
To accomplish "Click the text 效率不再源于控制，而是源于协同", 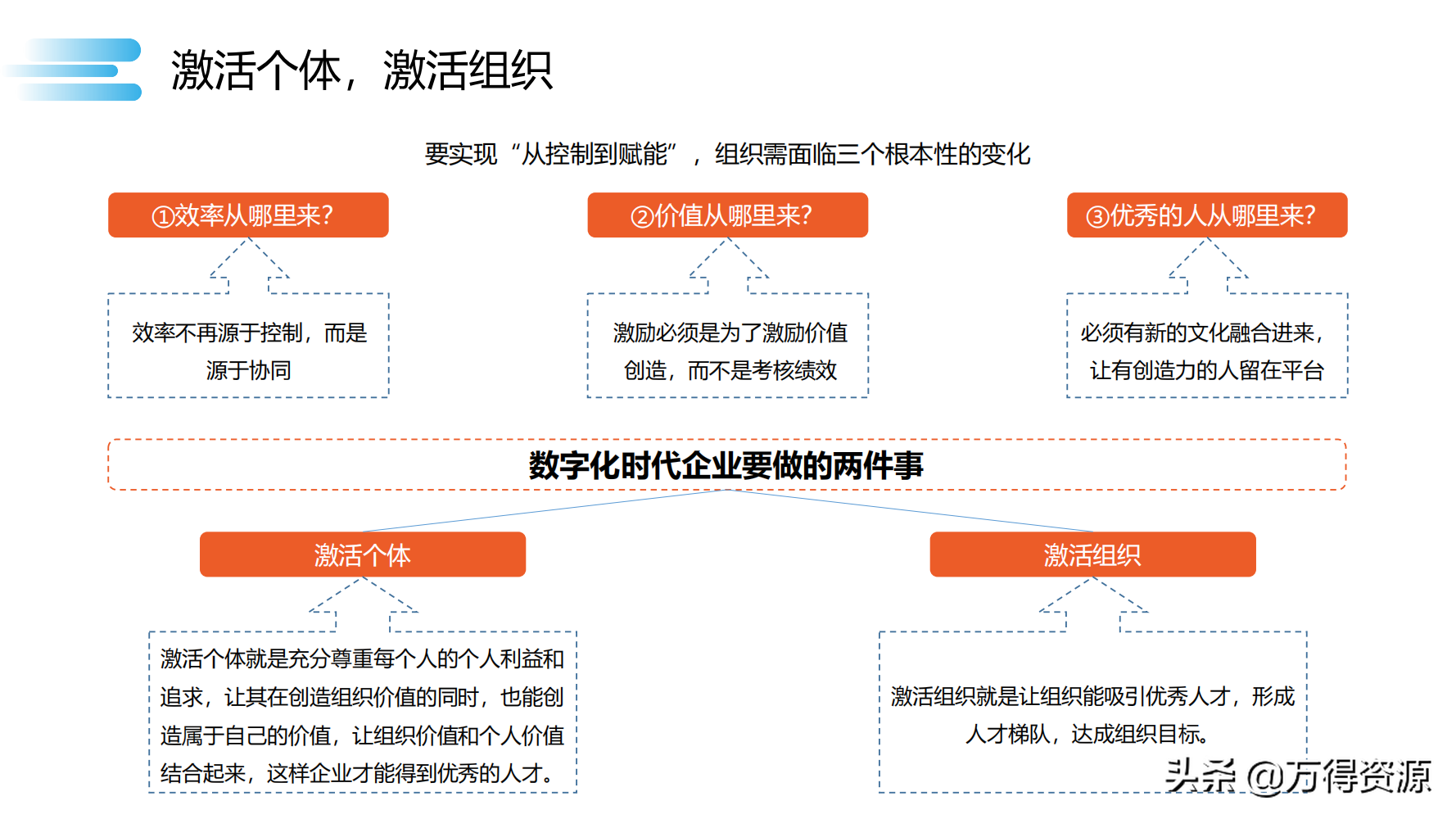I will 249,351.
